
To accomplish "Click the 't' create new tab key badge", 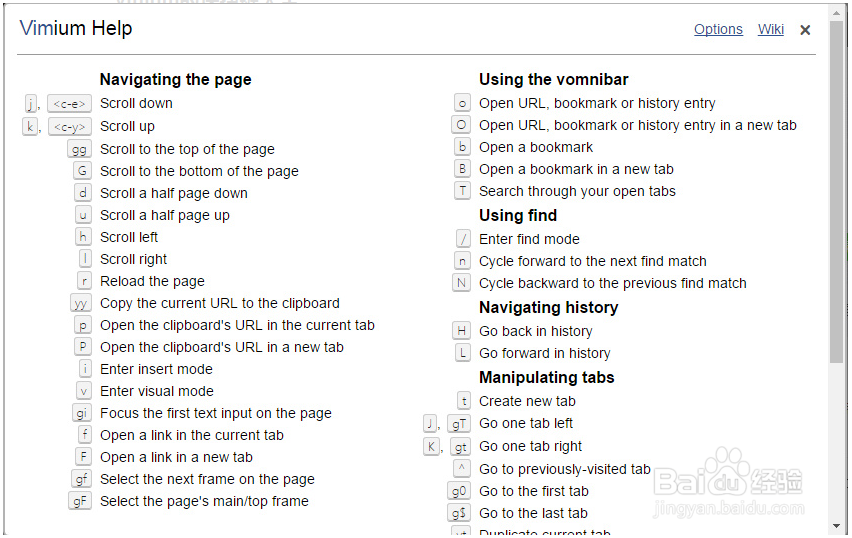I will click(x=462, y=401).
